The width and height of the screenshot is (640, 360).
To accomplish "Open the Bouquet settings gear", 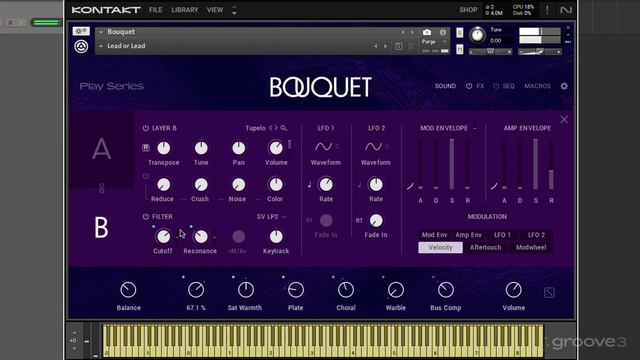I will pos(564,86).
